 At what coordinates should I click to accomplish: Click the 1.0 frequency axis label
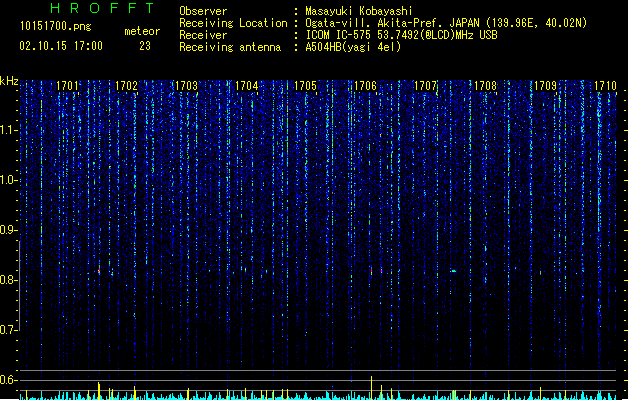(x=8, y=180)
